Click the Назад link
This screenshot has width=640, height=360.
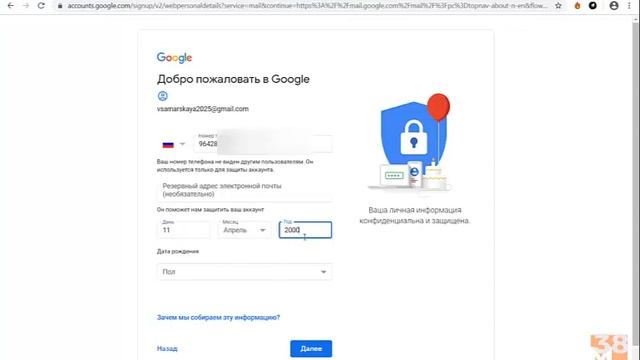pyautogui.click(x=167, y=349)
